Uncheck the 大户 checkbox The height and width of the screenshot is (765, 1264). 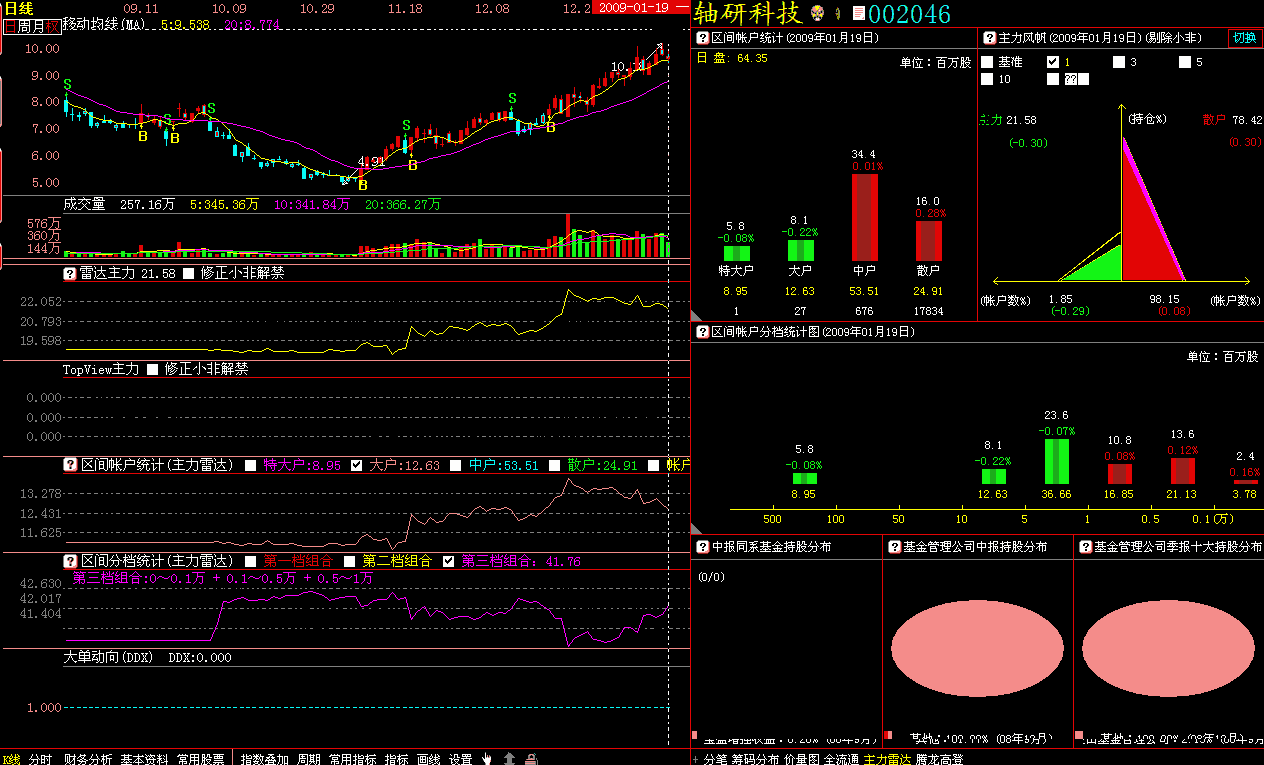pyautogui.click(x=357, y=465)
